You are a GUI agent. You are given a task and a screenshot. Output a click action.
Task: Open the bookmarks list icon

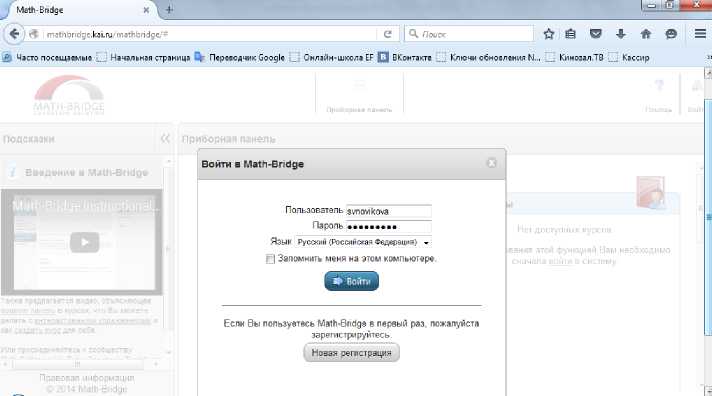(571, 34)
